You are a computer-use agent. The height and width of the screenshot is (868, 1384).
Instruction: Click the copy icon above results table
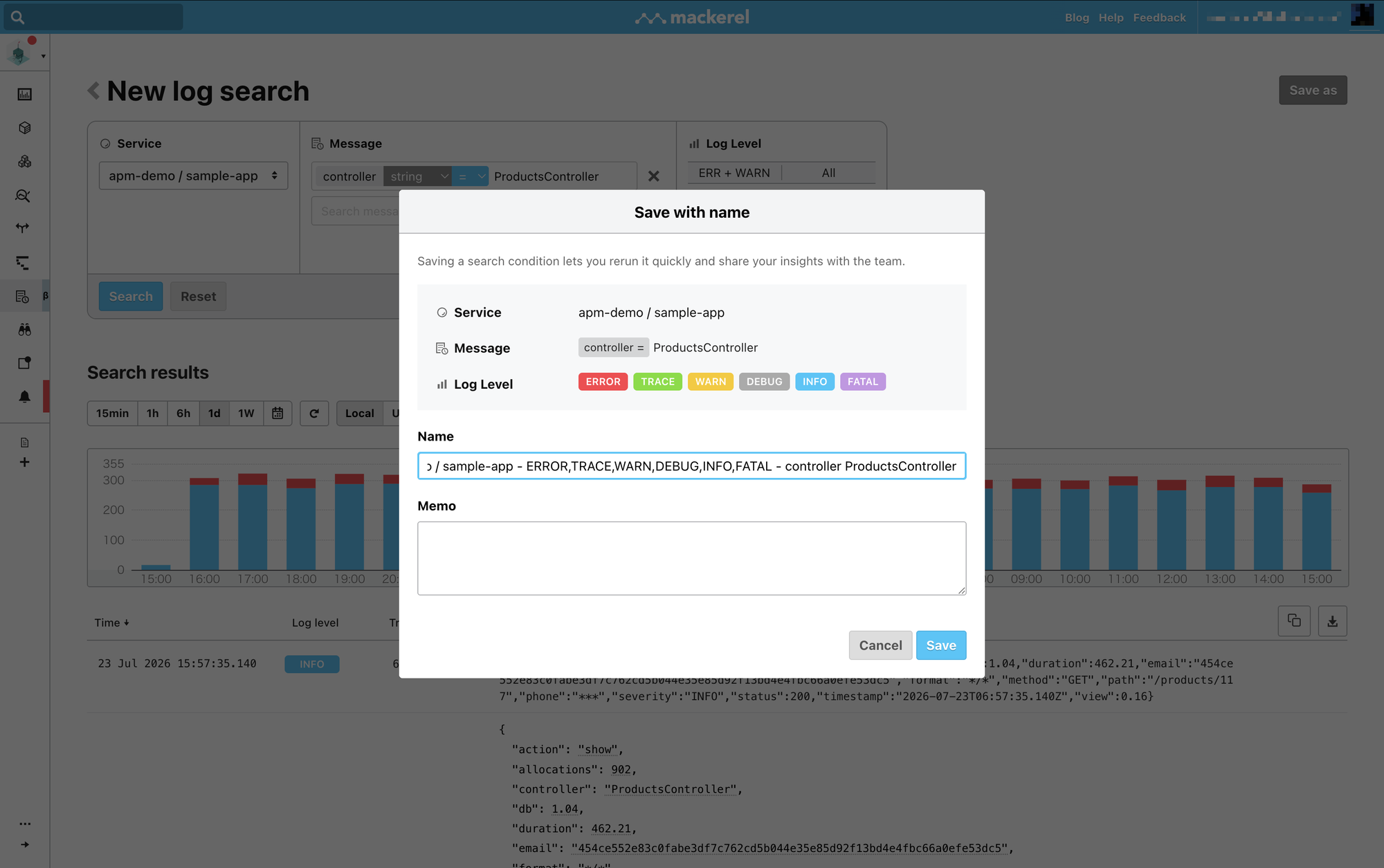point(1294,621)
